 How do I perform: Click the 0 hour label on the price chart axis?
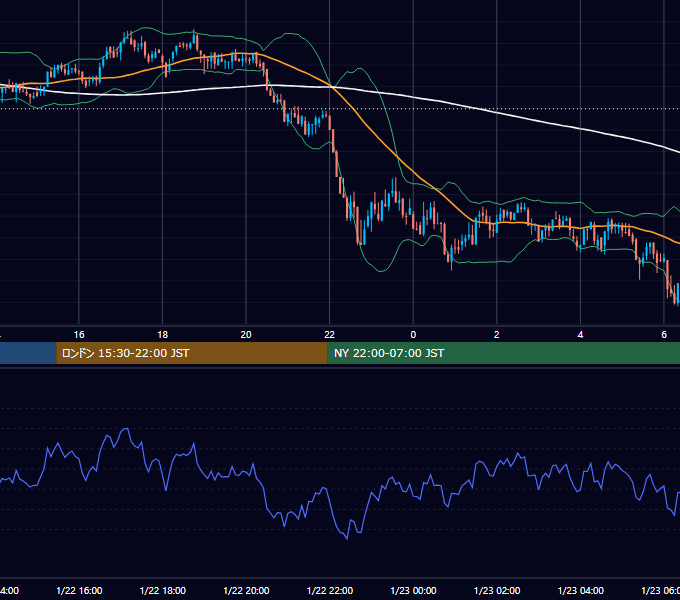point(413,335)
